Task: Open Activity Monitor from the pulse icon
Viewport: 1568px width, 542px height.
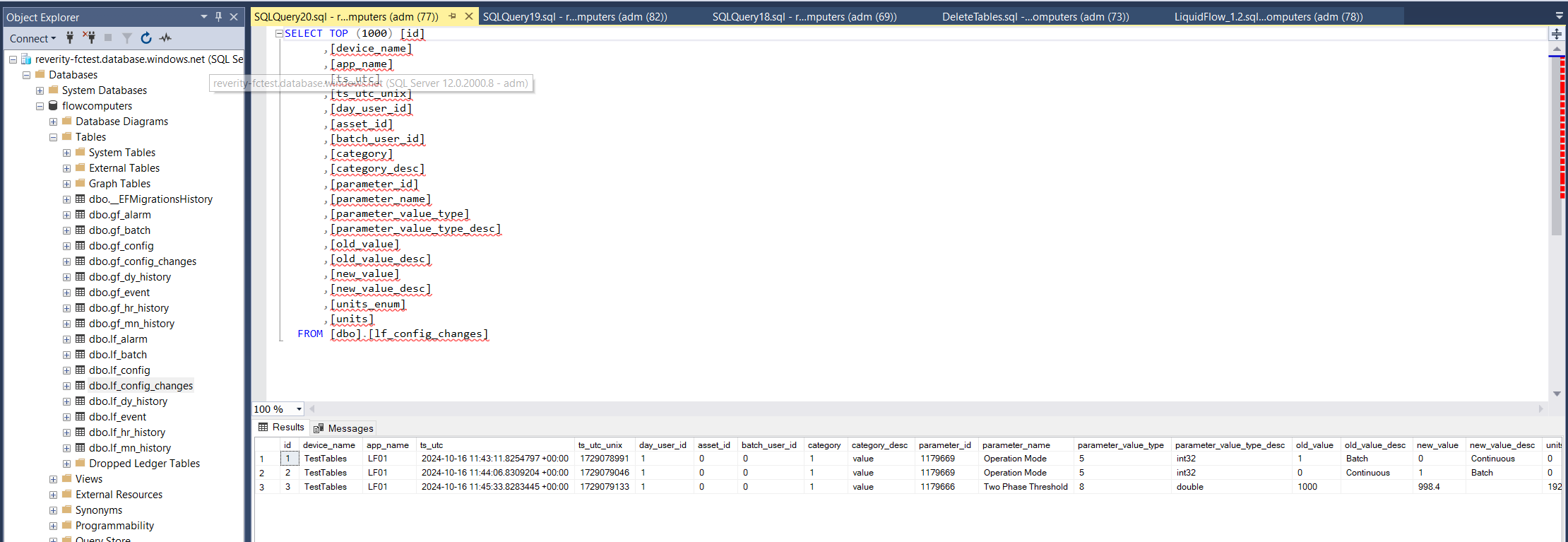Action: click(166, 38)
